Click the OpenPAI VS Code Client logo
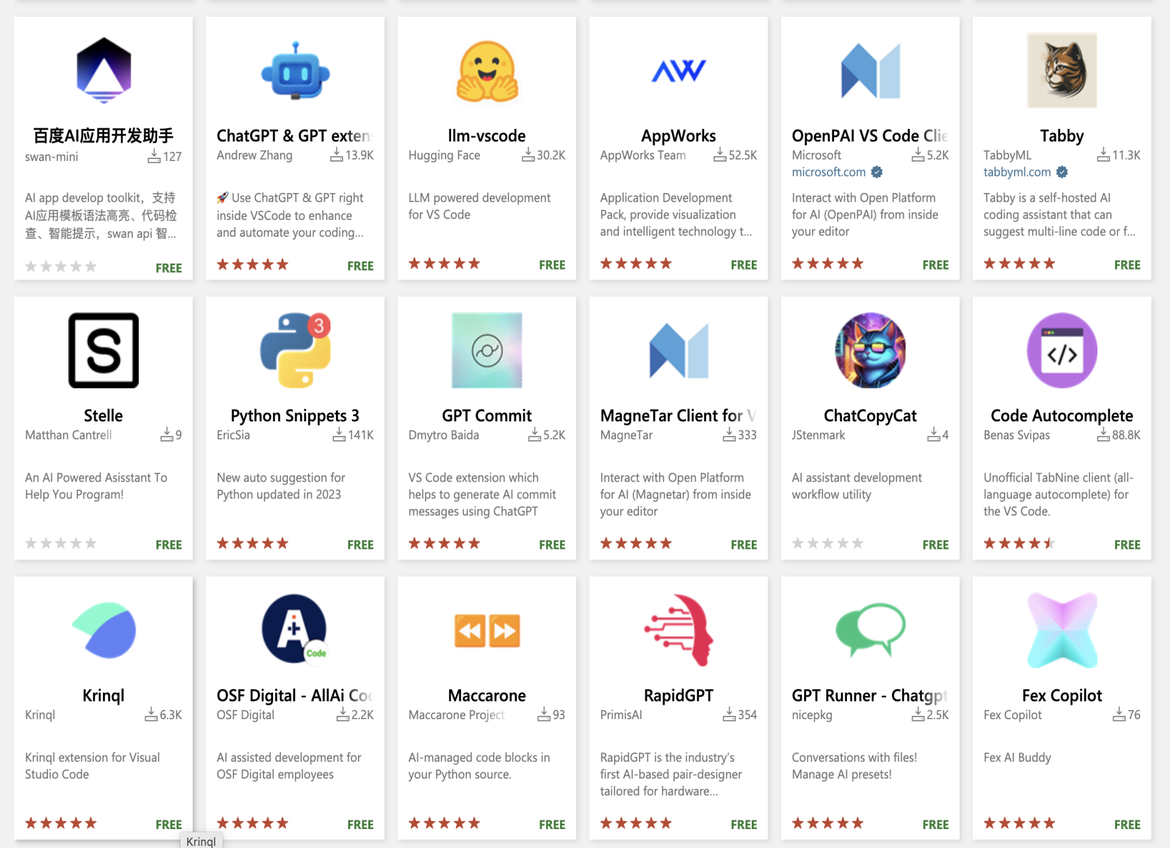The image size is (1170, 848). [870, 71]
